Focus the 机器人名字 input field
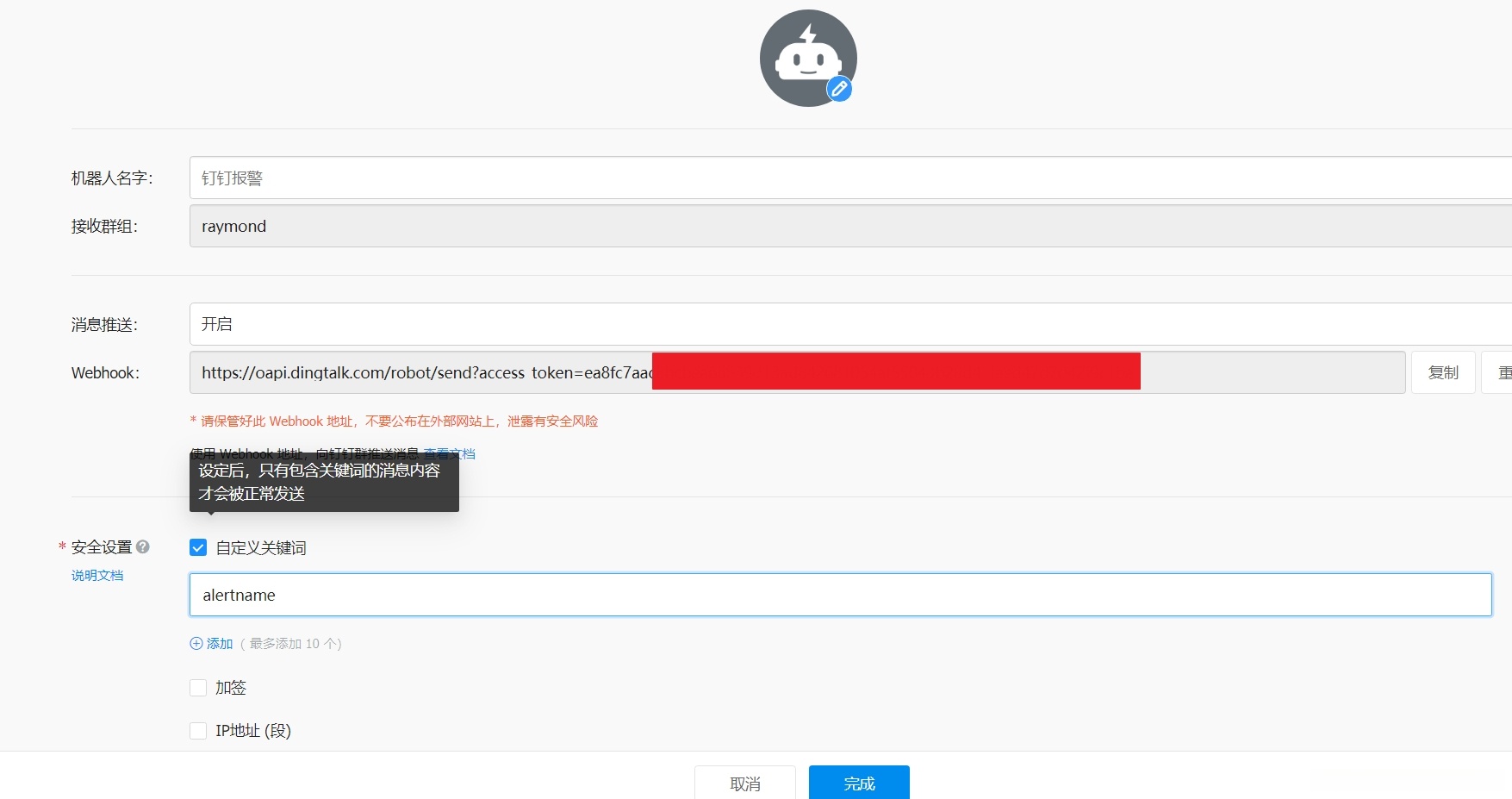The height and width of the screenshot is (799, 1512). point(850,178)
